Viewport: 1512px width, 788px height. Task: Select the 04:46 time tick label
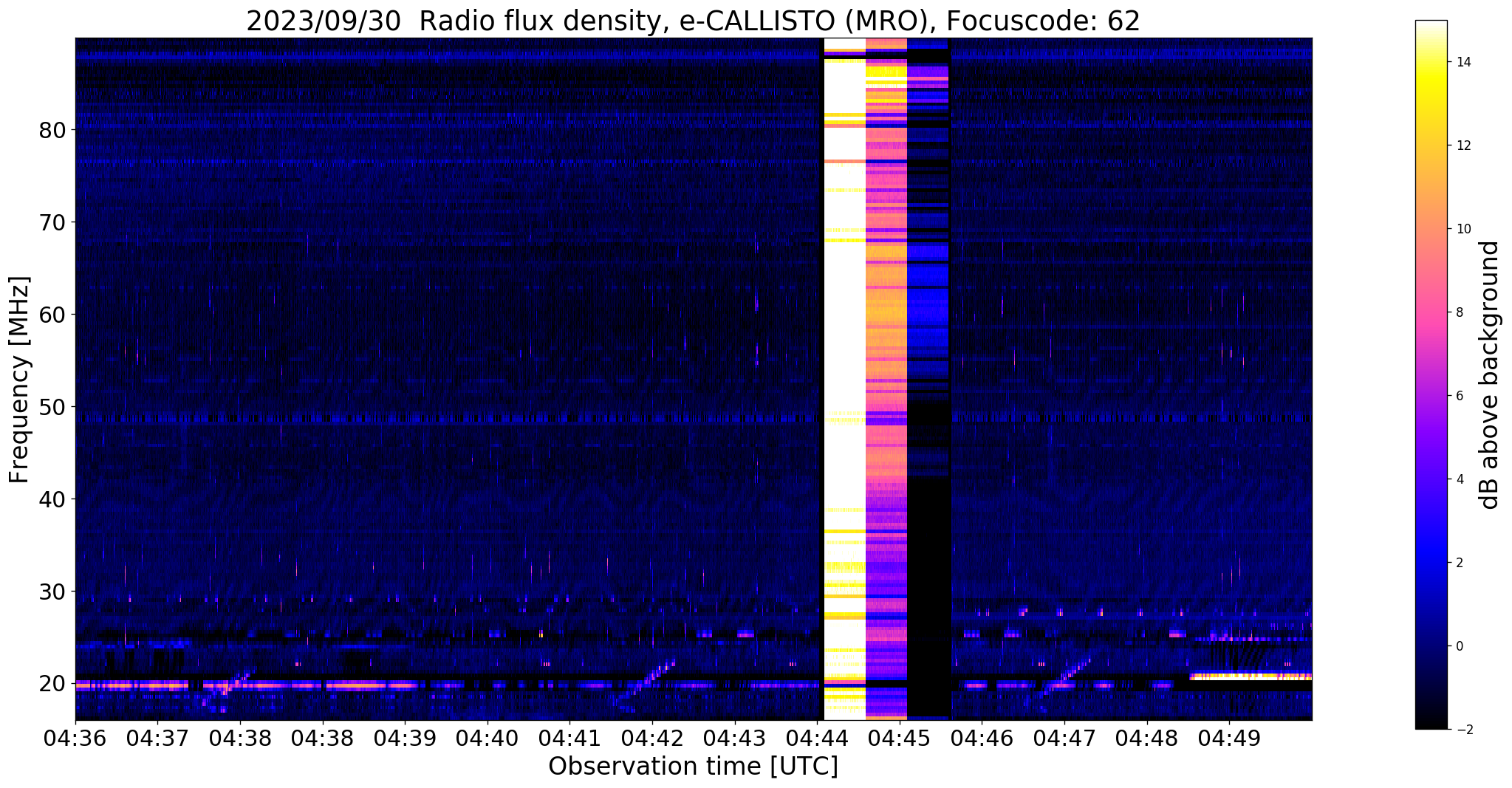[x=982, y=737]
